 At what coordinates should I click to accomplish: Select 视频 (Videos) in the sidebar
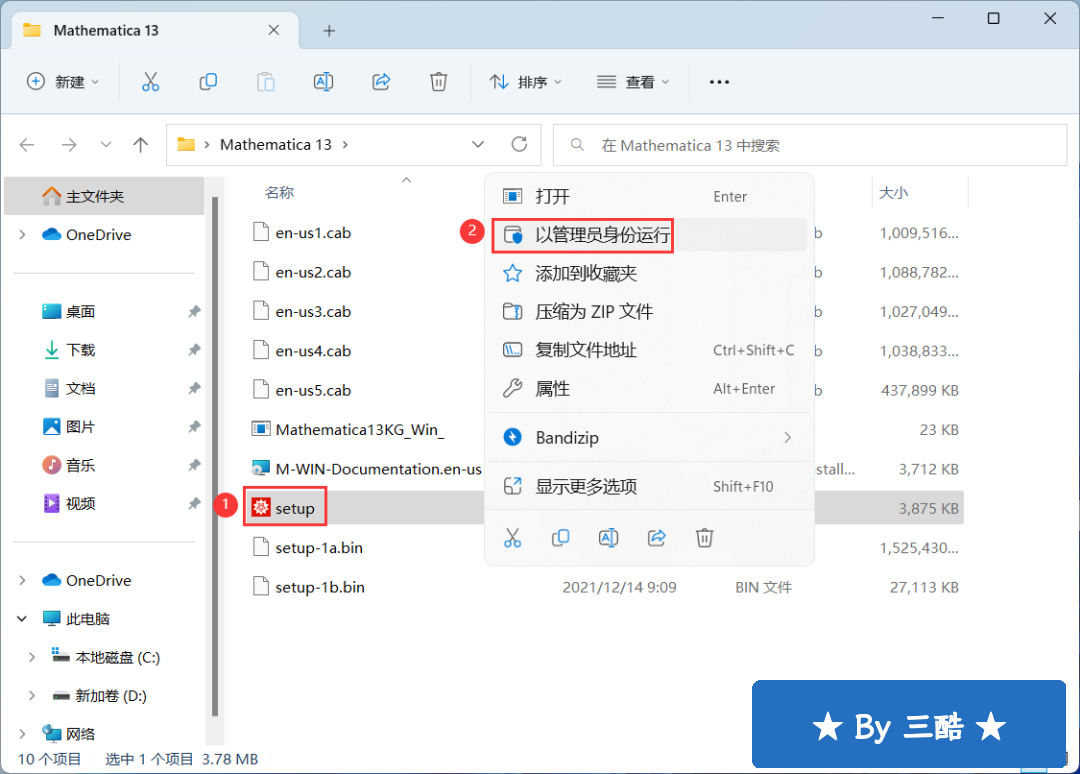click(x=81, y=504)
